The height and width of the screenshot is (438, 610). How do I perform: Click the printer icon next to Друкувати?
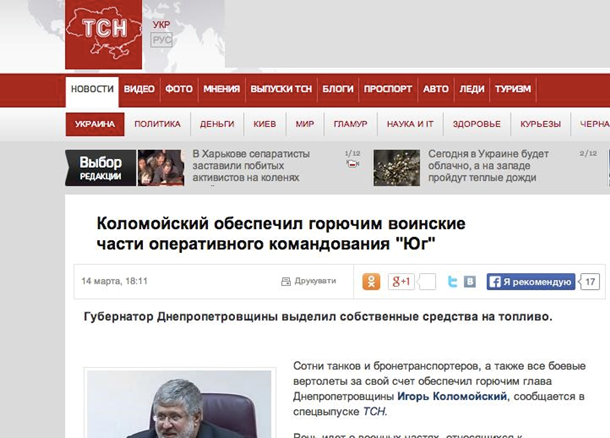pyautogui.click(x=286, y=281)
